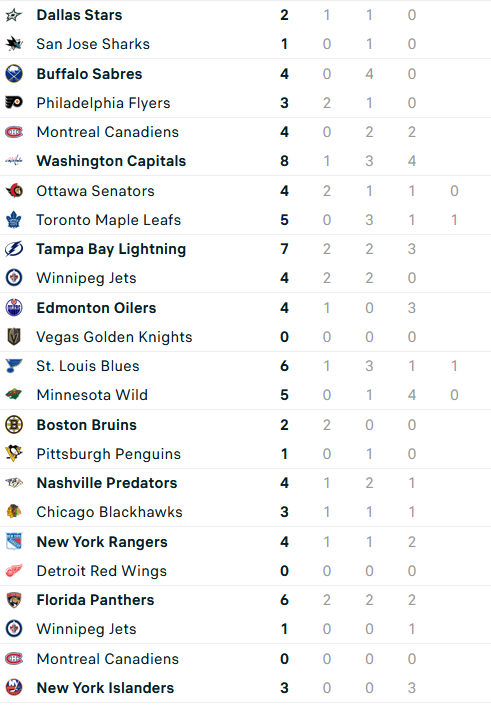This screenshot has width=491, height=705.
Task: Click the Dallas Stars team logo
Action: tap(14, 15)
